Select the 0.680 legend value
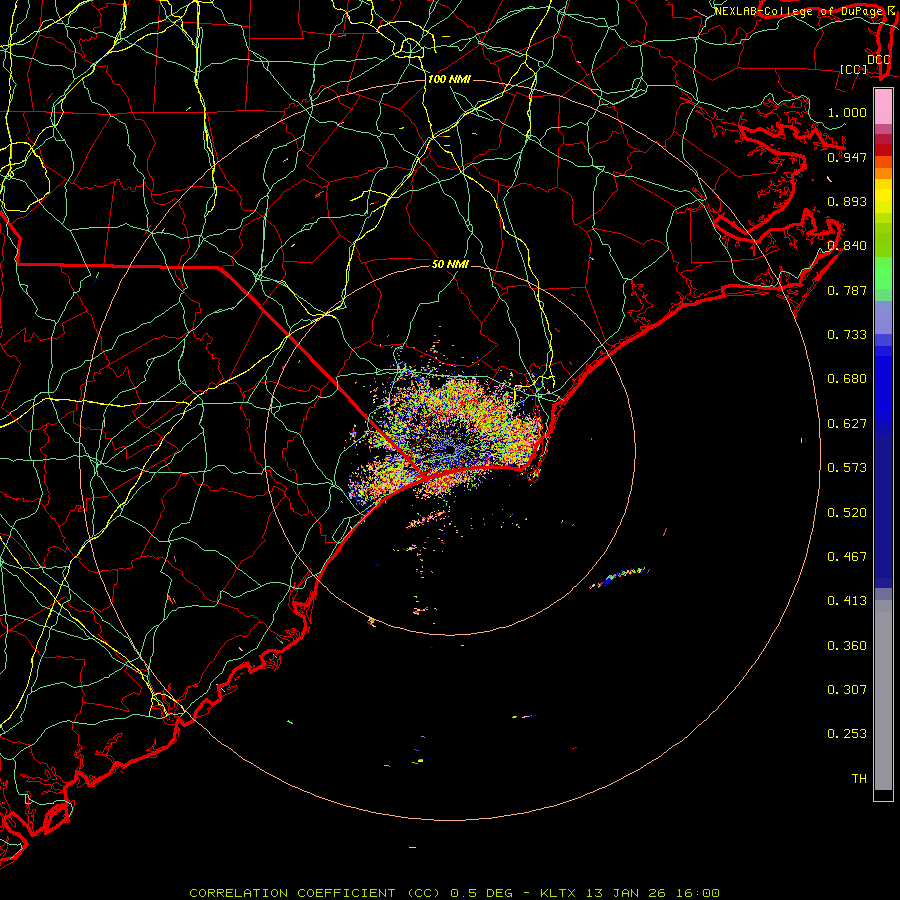This screenshot has width=900, height=900. click(847, 379)
